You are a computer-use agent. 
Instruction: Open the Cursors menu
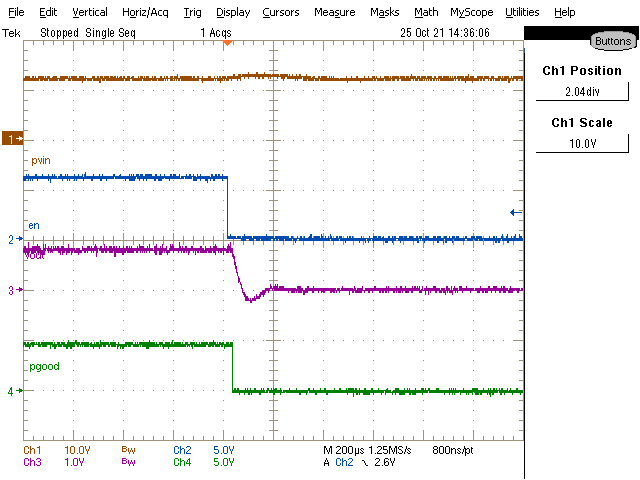[281, 12]
